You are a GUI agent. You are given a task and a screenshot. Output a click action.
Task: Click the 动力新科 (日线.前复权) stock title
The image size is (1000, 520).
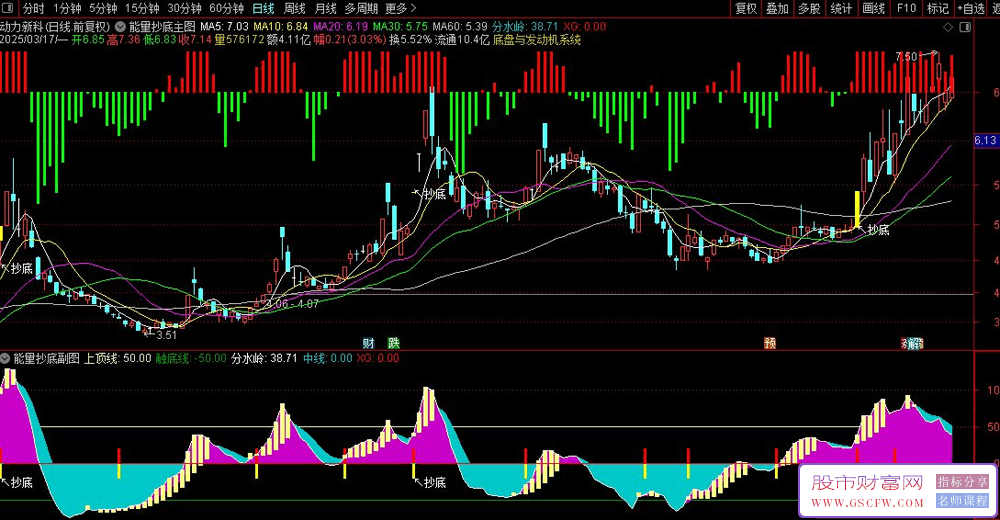(55, 27)
